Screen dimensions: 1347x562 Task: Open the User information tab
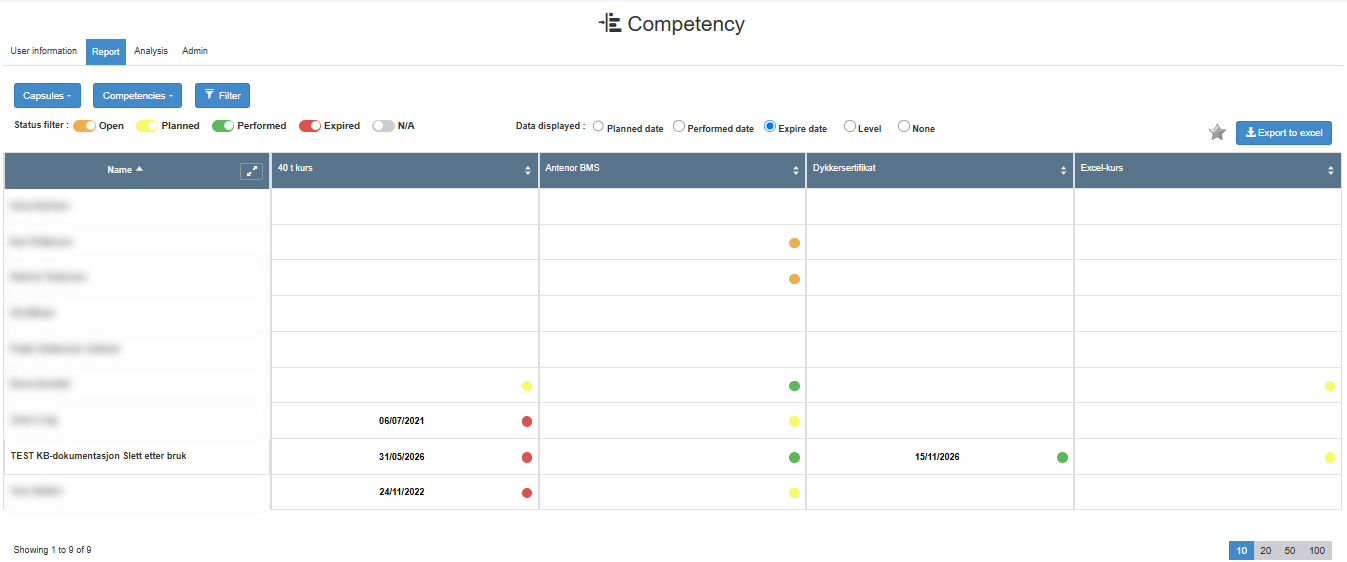(43, 51)
